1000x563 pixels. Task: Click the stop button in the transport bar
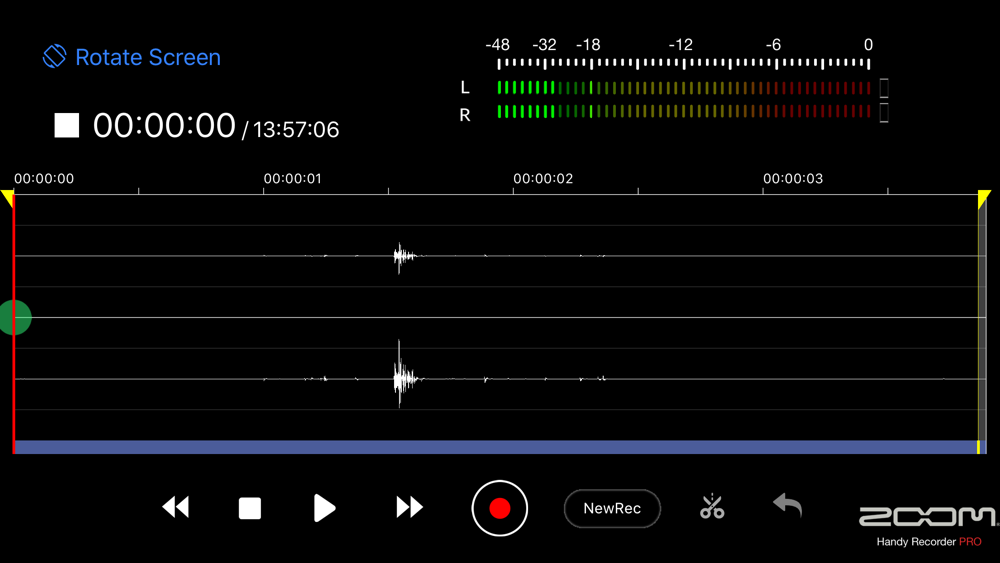tap(249, 508)
